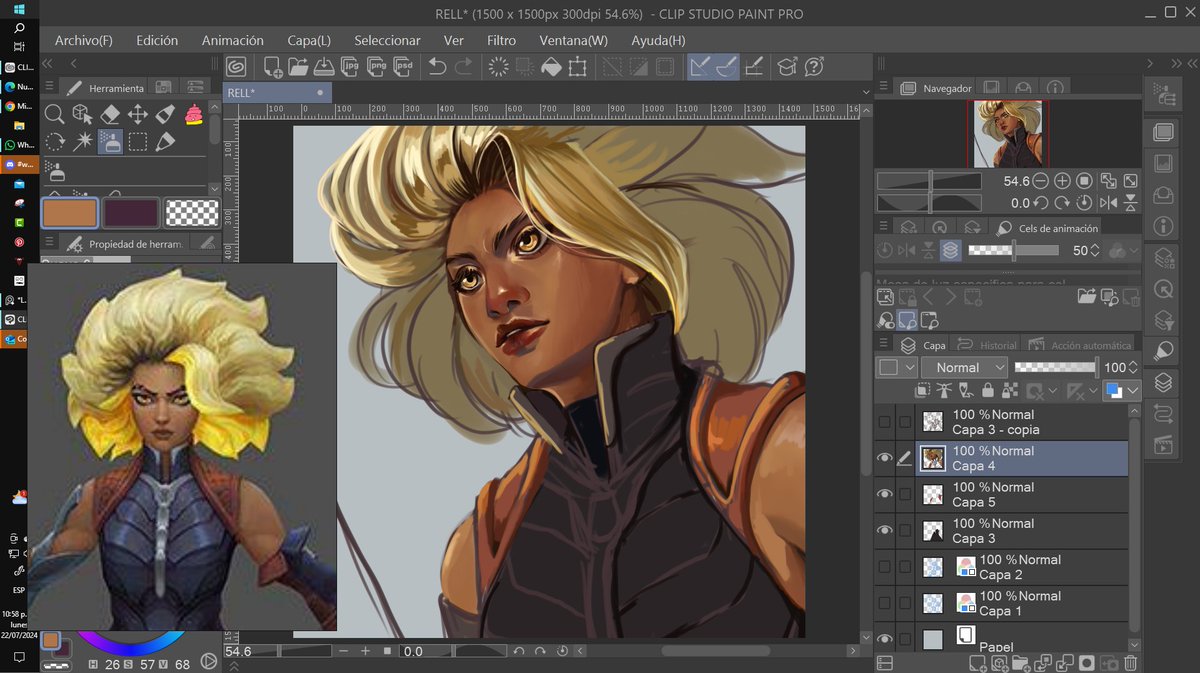The width and height of the screenshot is (1200, 673).
Task: Create a new canvas file
Action: pos(272,67)
